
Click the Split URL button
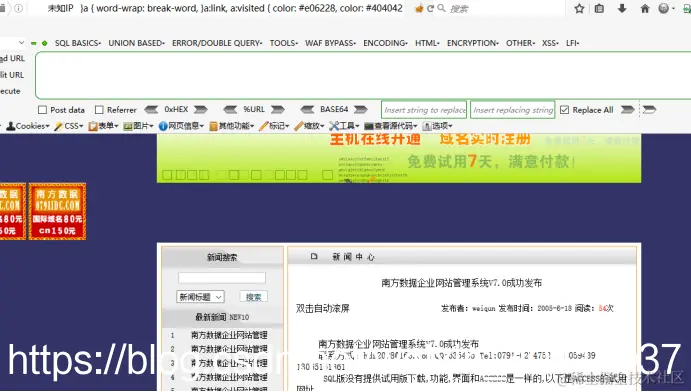click(x=12, y=75)
